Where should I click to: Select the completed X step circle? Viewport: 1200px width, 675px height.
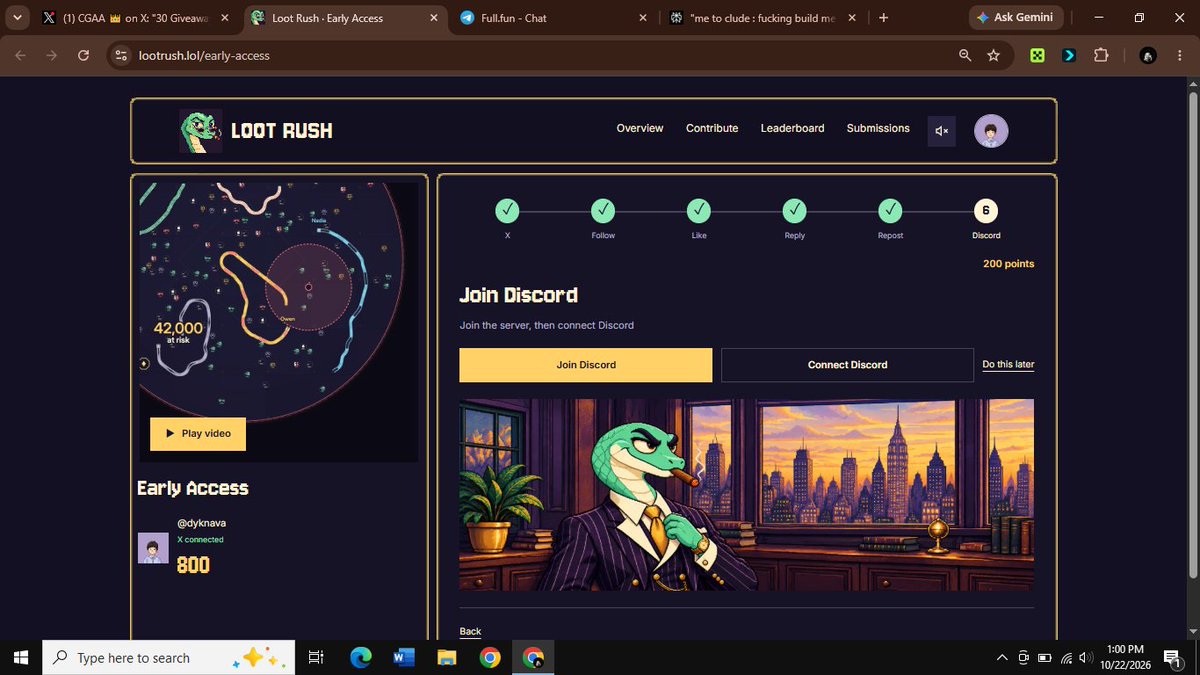507,211
